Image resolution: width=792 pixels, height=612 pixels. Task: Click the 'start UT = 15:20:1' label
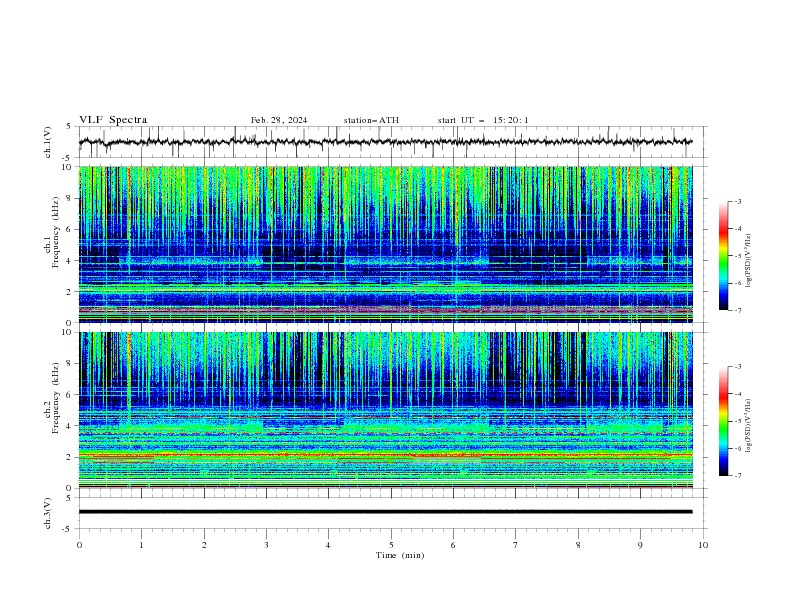point(483,120)
